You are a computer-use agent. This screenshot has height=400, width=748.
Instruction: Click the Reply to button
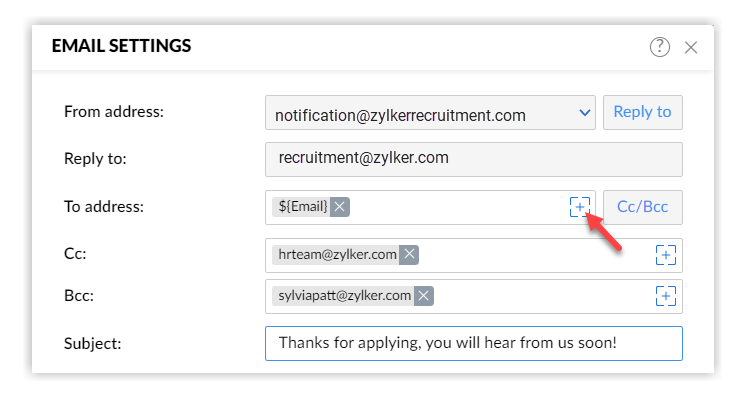click(643, 113)
